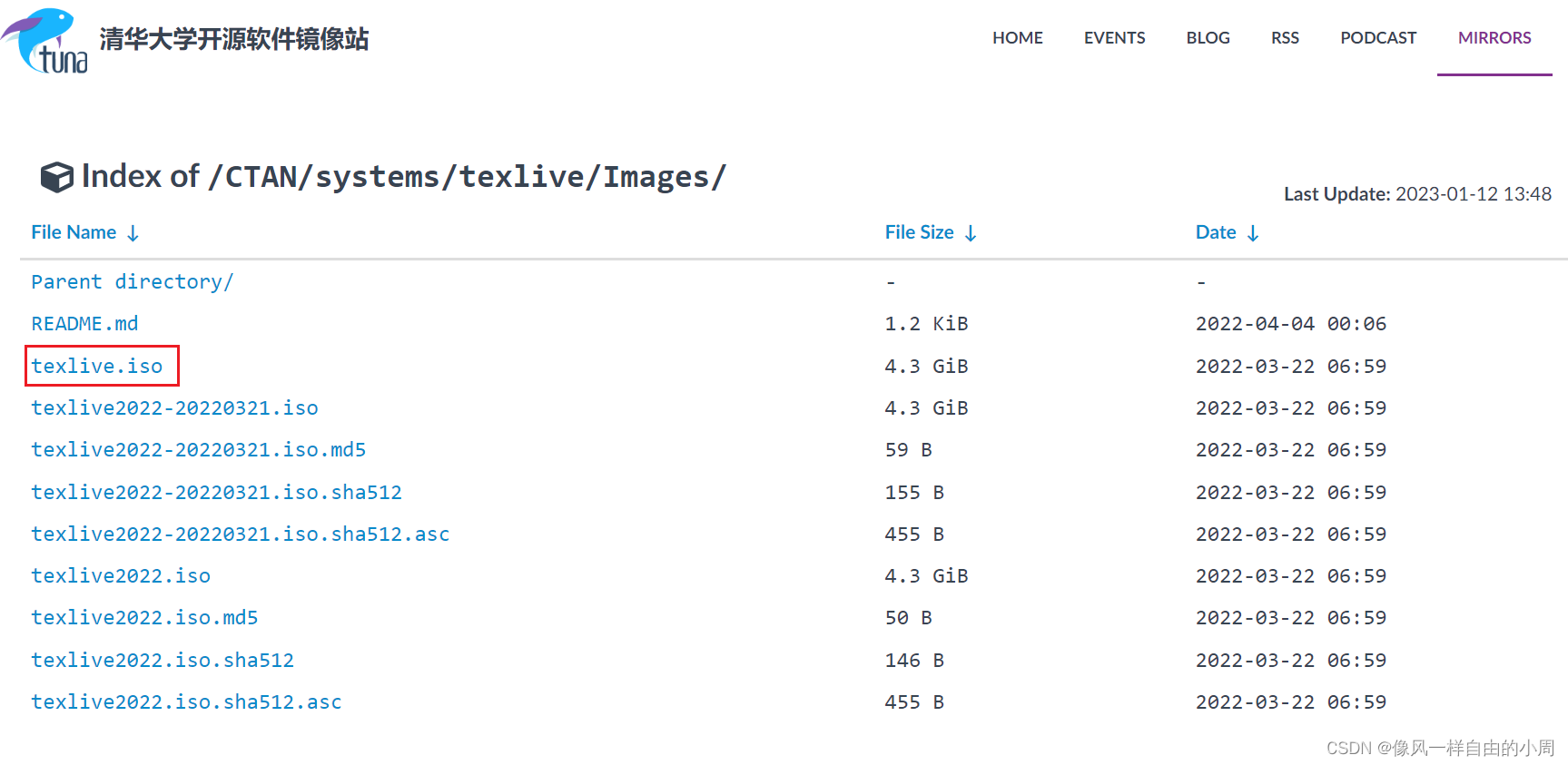Click the 1.2 KiB size of README.md

[x=926, y=324]
